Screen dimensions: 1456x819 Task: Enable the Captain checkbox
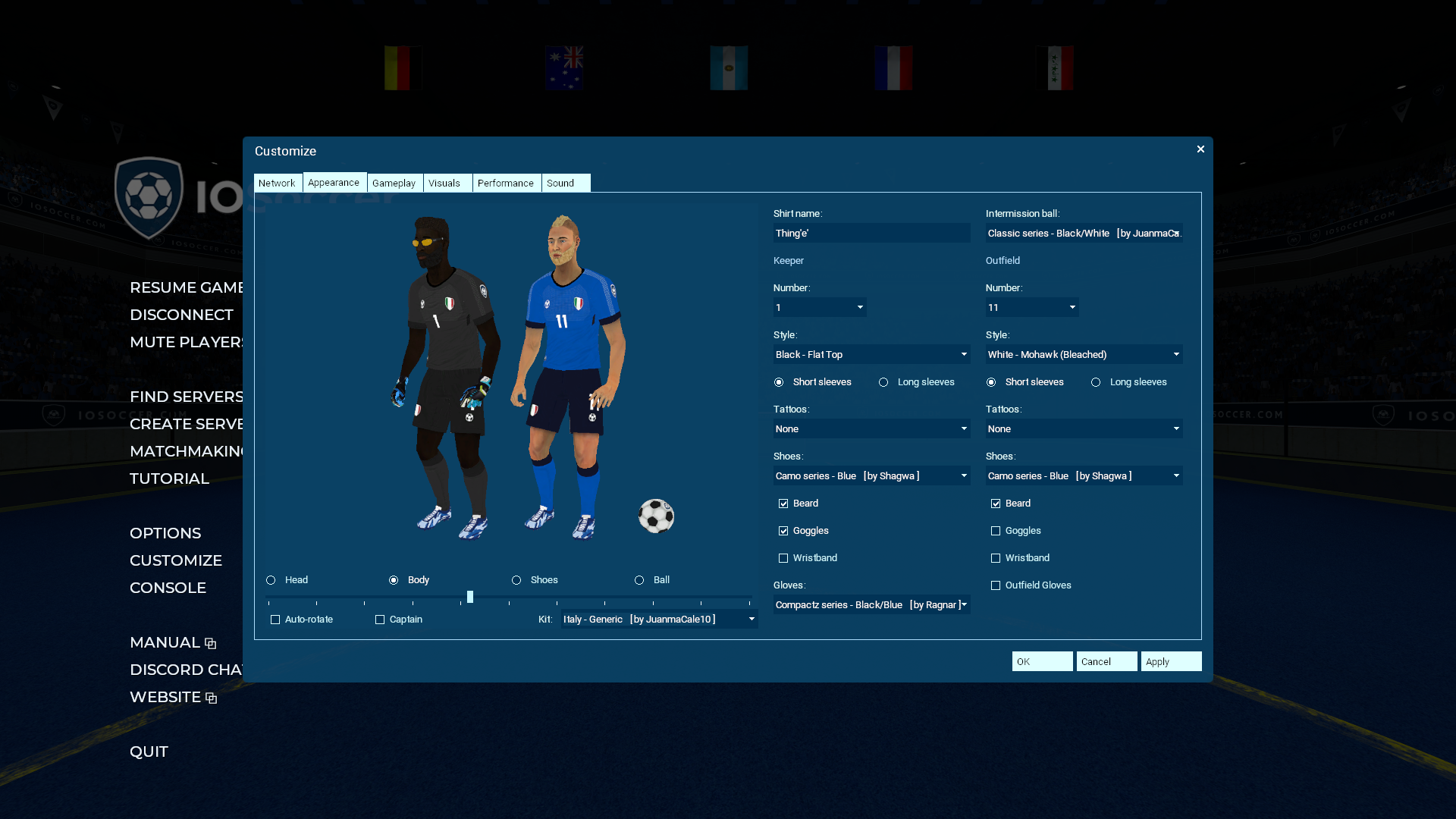tap(380, 620)
